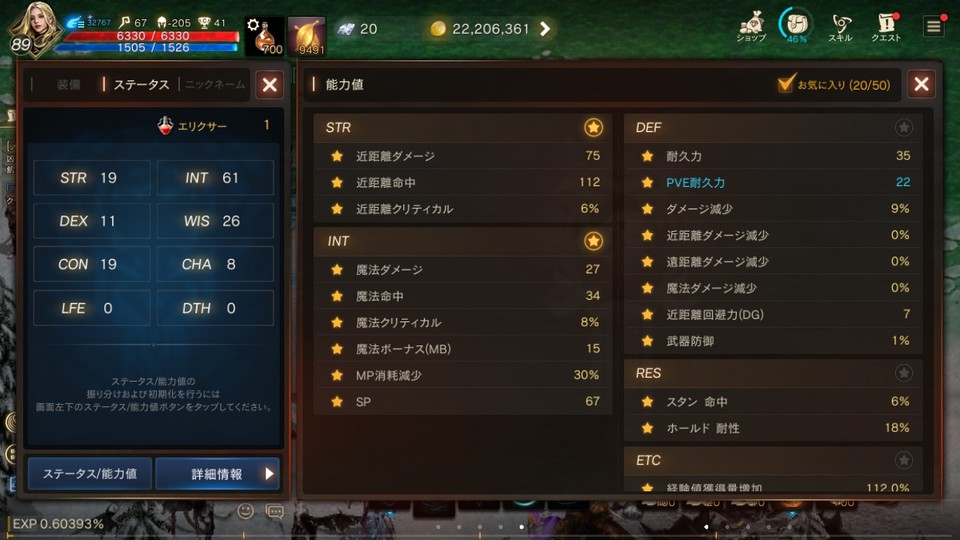The width and height of the screenshot is (960, 540).
Task: Open the スキル skill icon
Action: tap(841, 28)
